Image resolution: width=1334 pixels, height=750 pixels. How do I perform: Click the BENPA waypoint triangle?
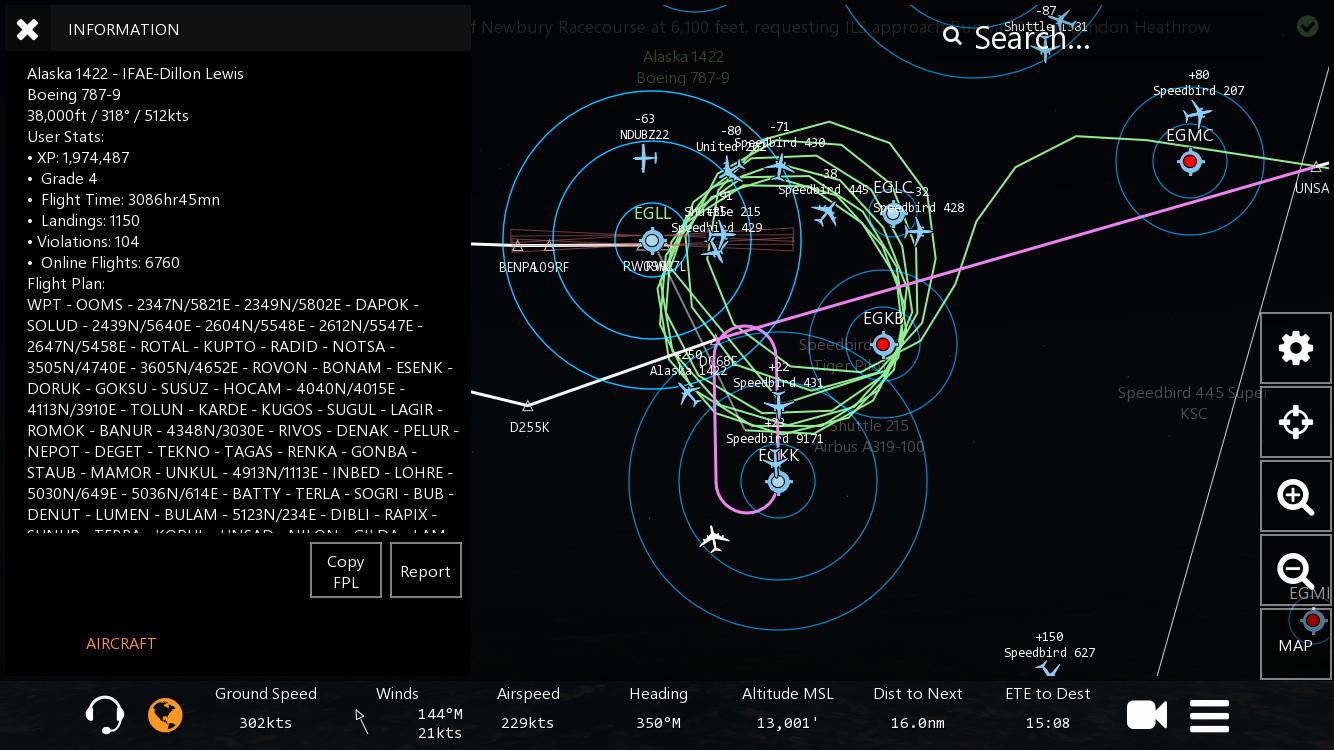coord(517,245)
